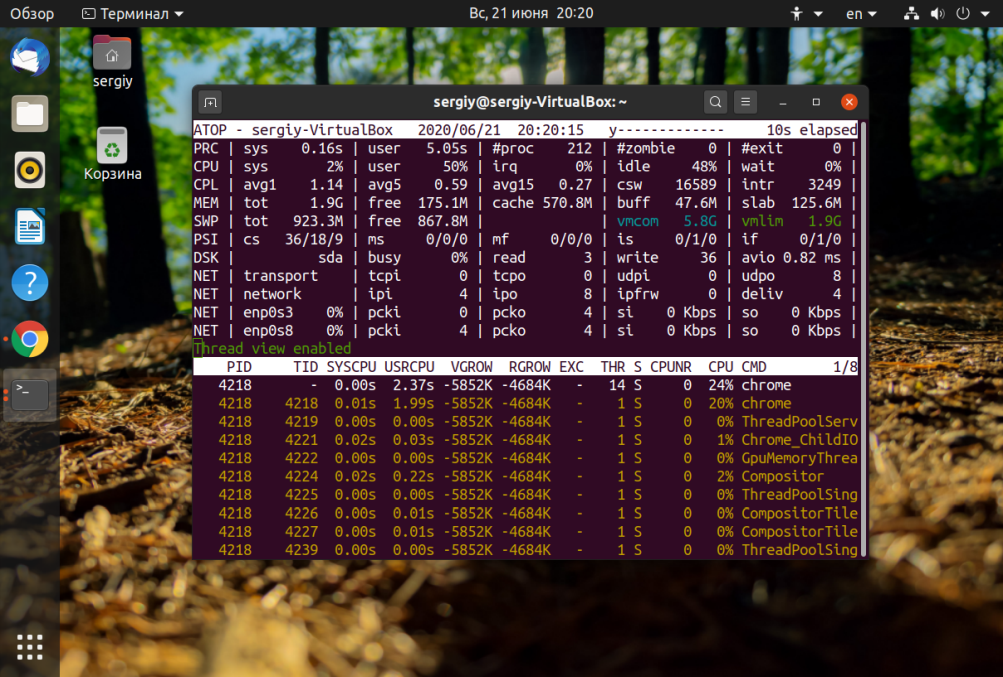
Task: Open the terminal search button
Action: coord(715,102)
